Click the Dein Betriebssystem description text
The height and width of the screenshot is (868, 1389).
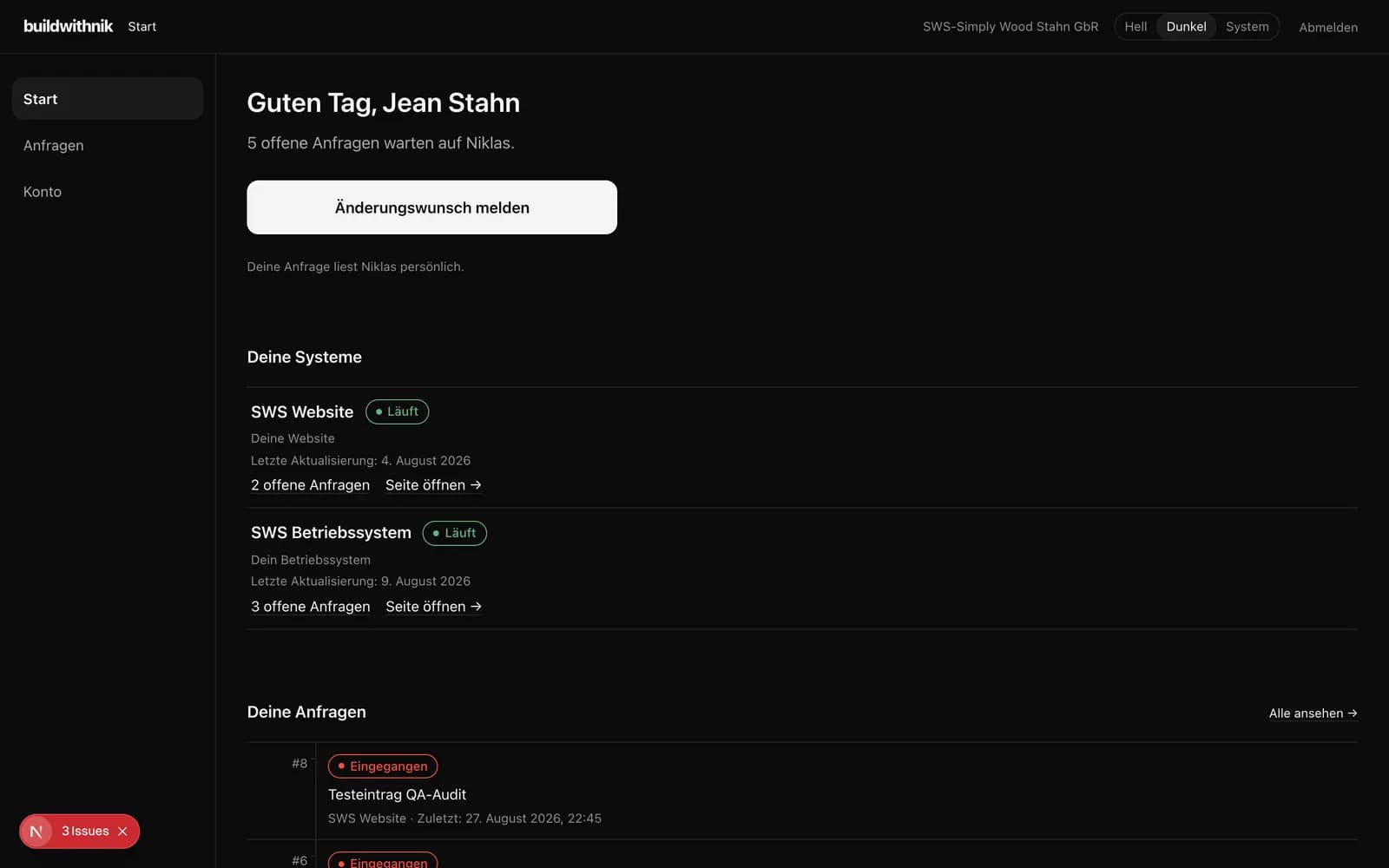point(311,561)
